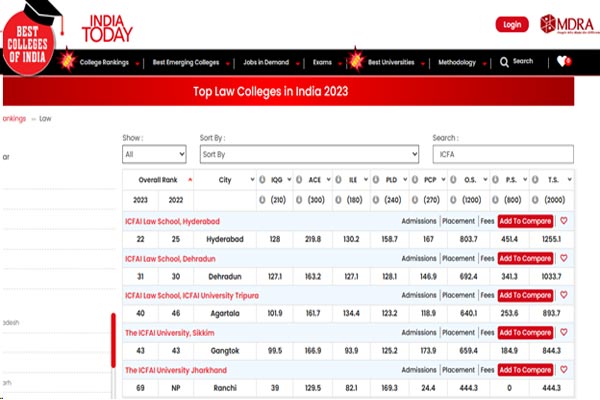Screen dimensions: 600x400
Task: Open Fees link for ICFAI University Tripura
Action: [487, 296]
